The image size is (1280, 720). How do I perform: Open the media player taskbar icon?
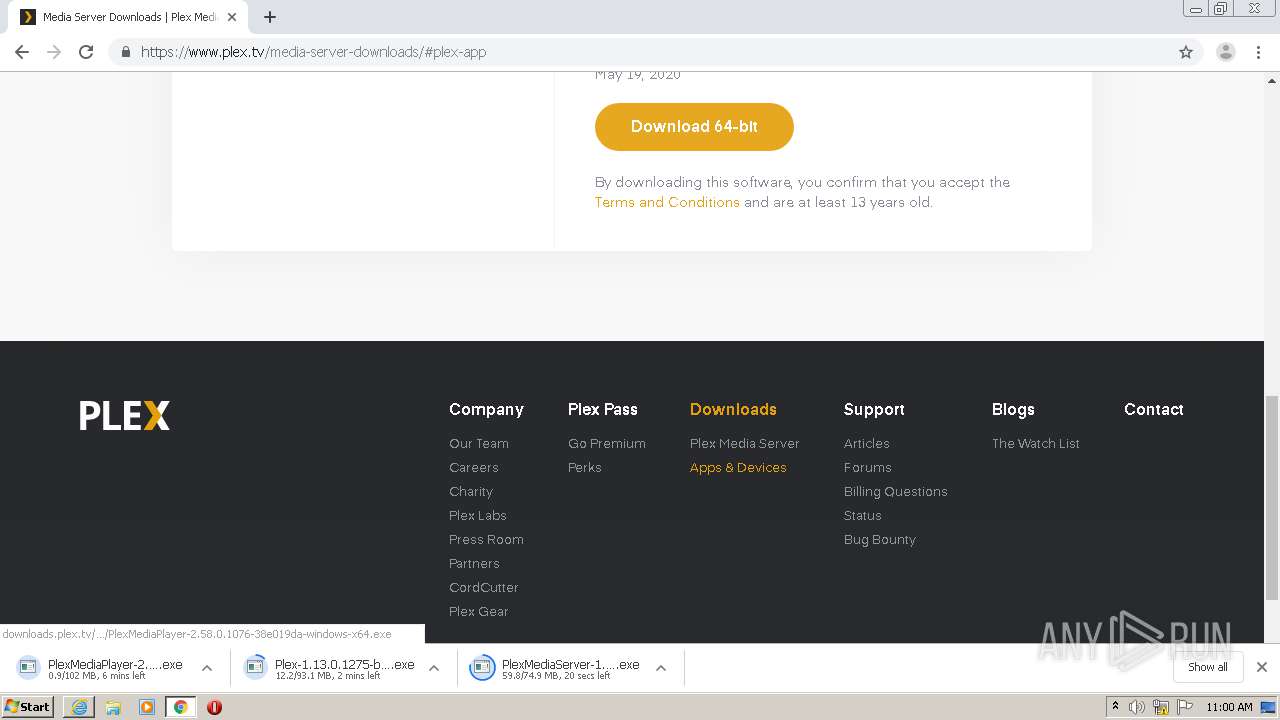coord(147,707)
